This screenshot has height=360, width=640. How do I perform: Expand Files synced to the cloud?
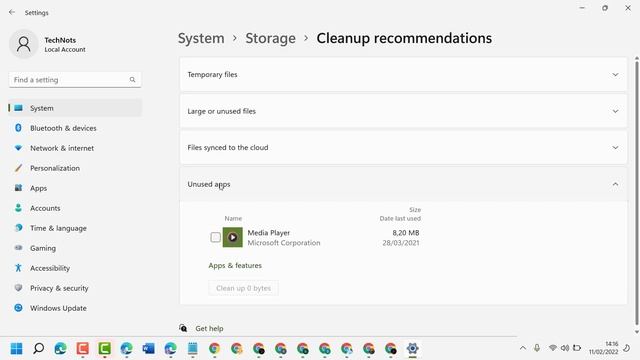click(x=403, y=147)
